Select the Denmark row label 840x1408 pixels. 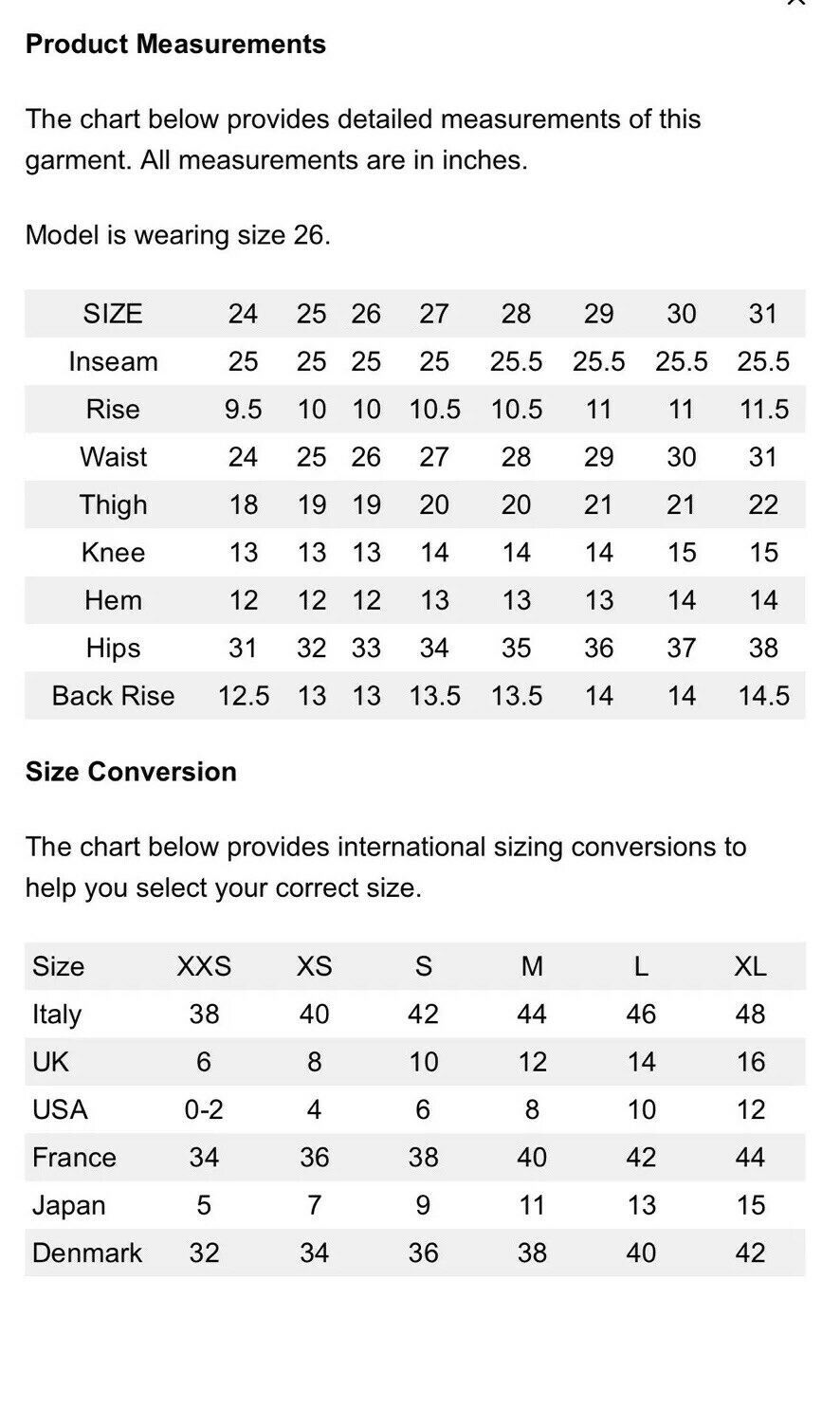[x=87, y=1253]
